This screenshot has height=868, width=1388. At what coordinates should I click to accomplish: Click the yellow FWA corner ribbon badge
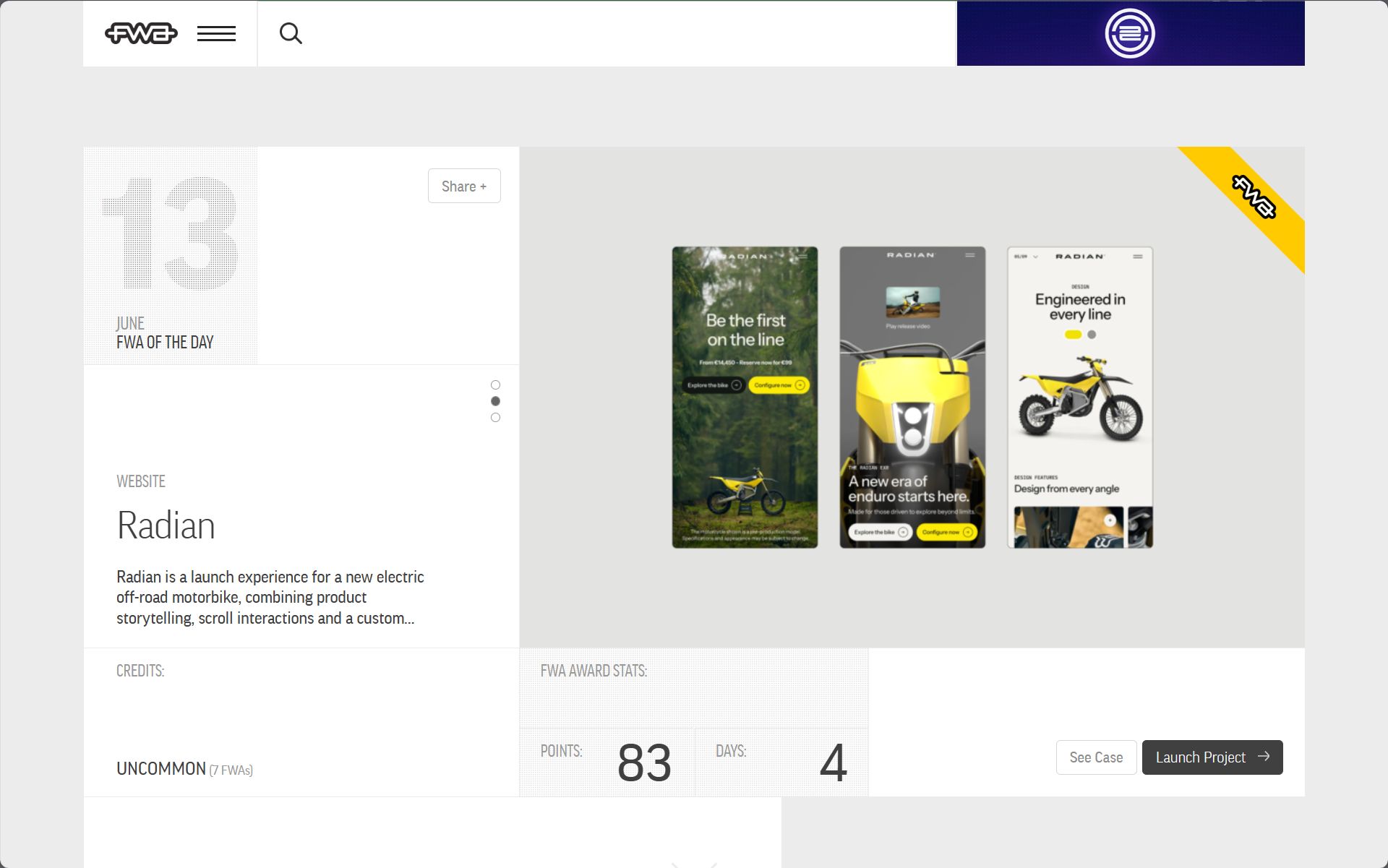click(x=1254, y=197)
